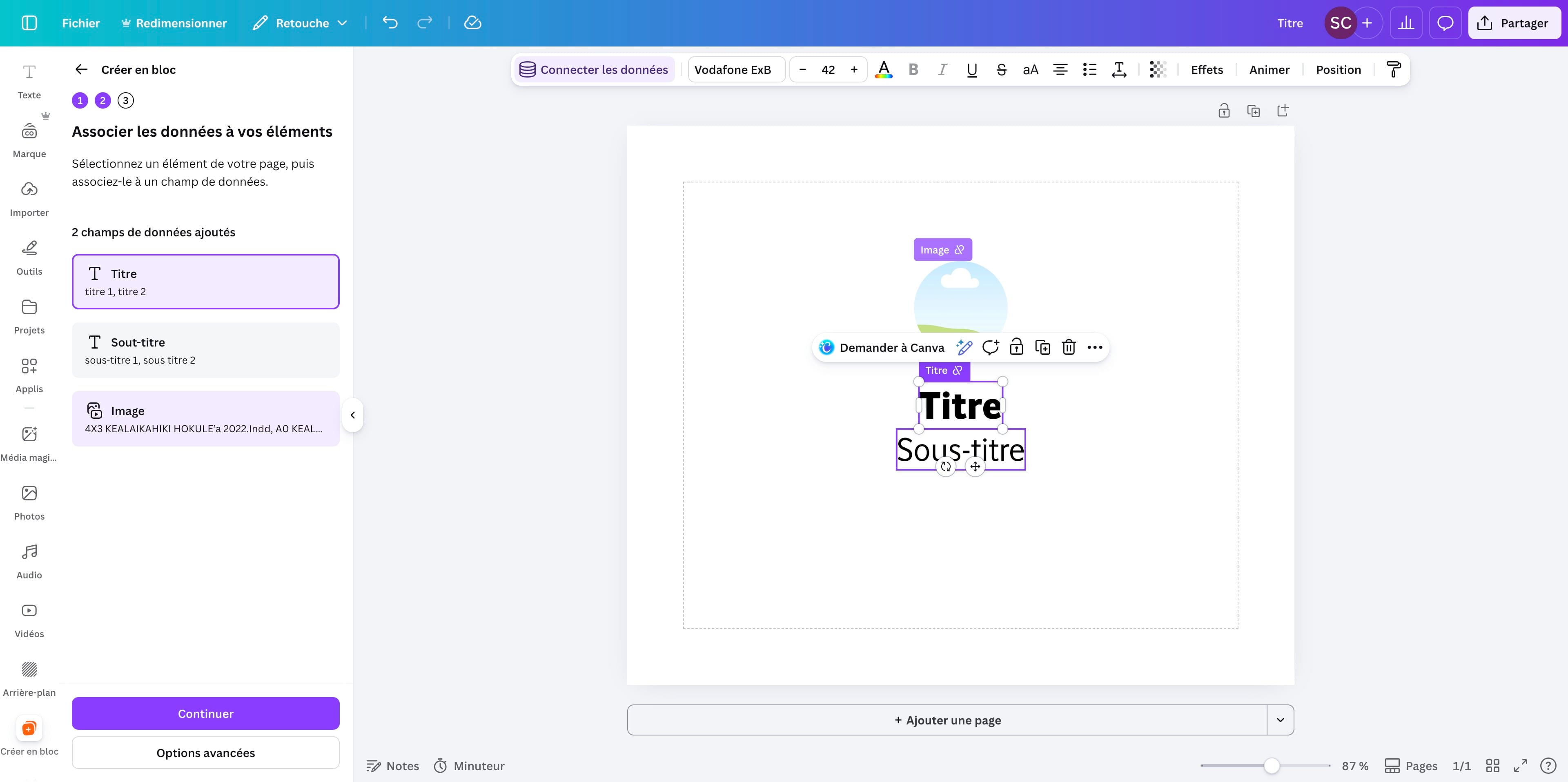
Task: Toggle the side panel menu icon
Action: [x=29, y=23]
